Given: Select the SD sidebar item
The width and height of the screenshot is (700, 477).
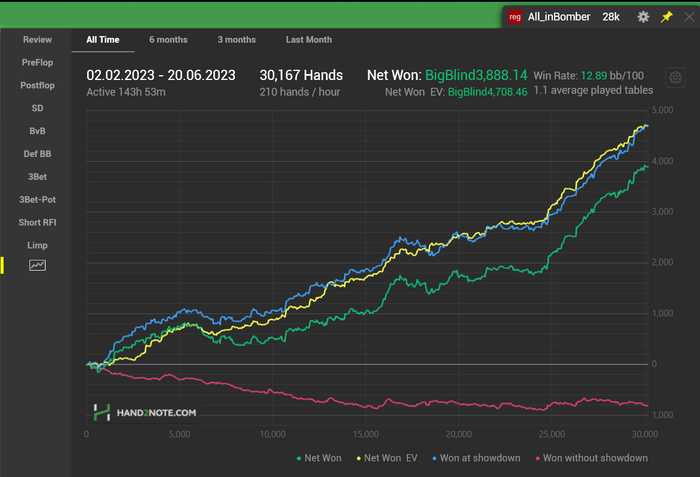Looking at the screenshot, I should [x=38, y=108].
